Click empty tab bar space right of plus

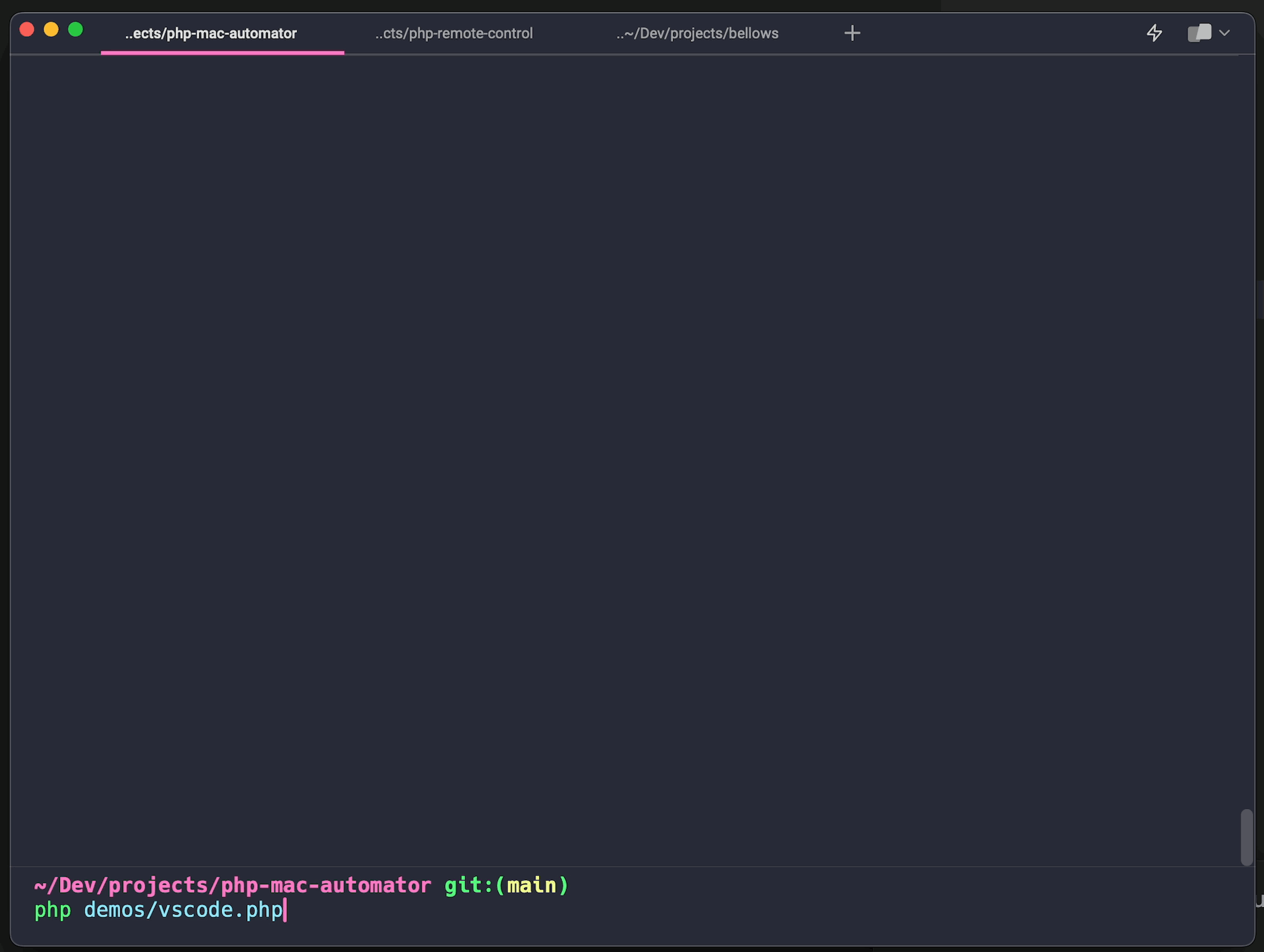(999, 33)
